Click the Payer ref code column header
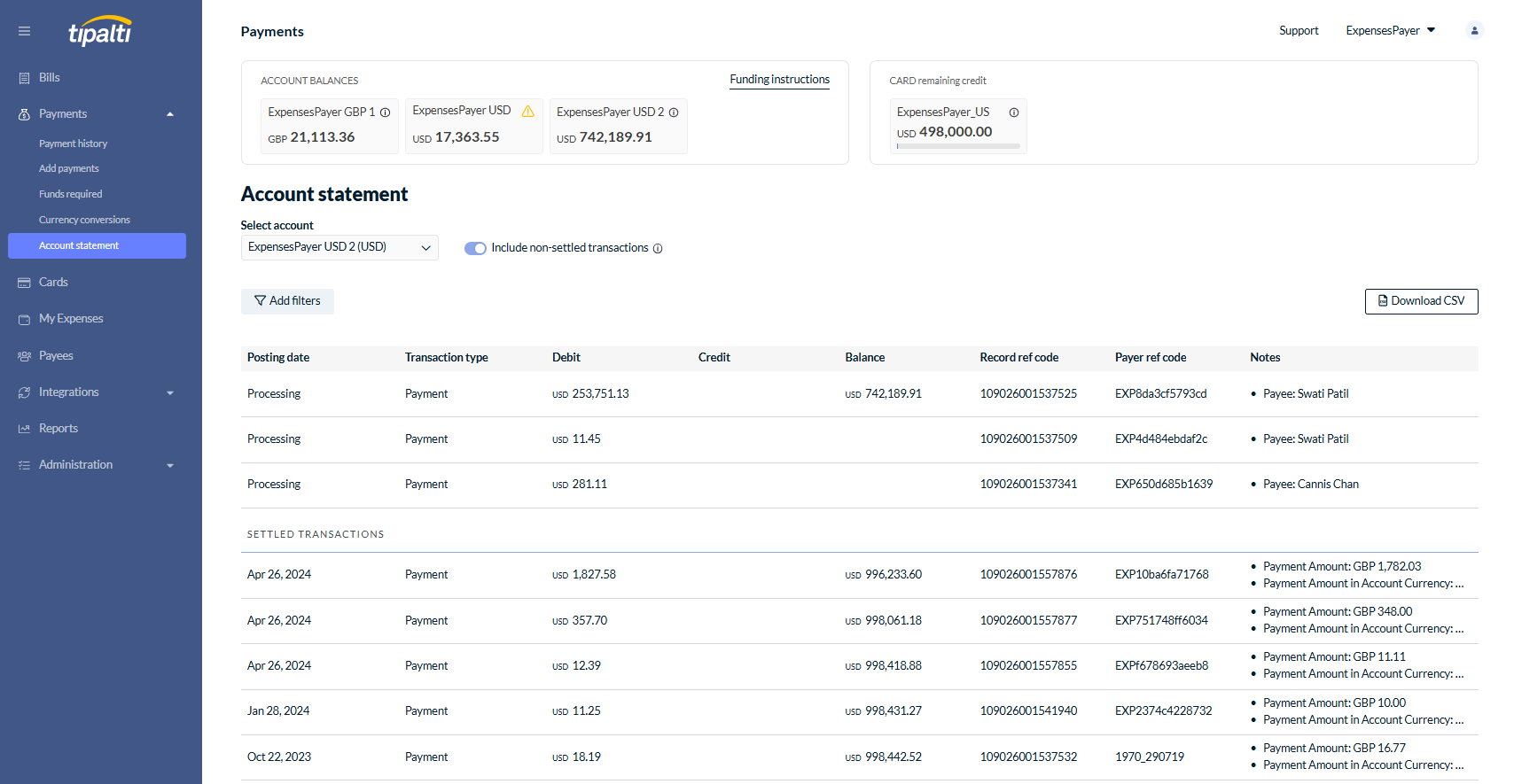The image size is (1514, 784). (x=1150, y=358)
